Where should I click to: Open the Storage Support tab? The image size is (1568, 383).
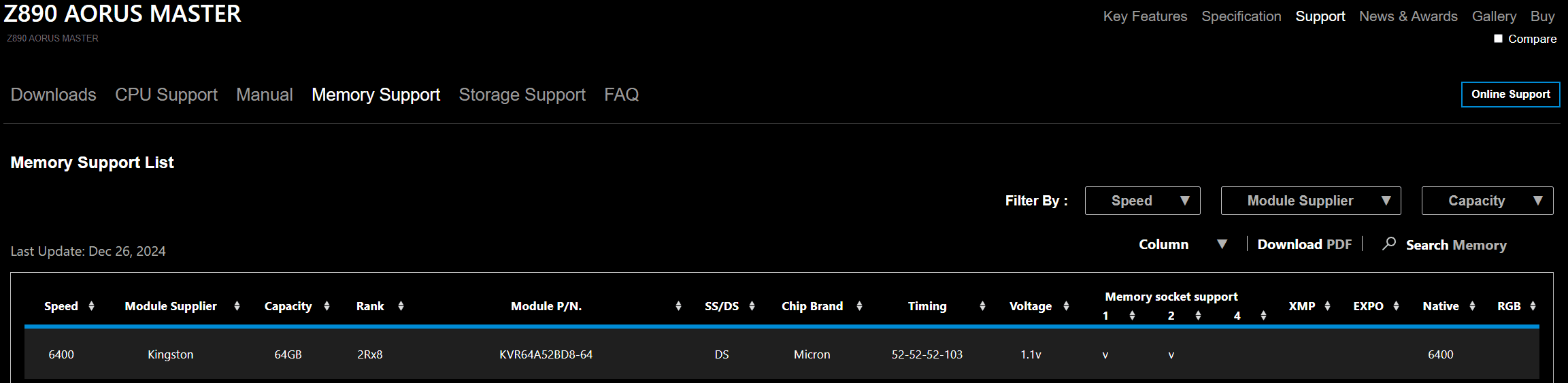point(522,95)
